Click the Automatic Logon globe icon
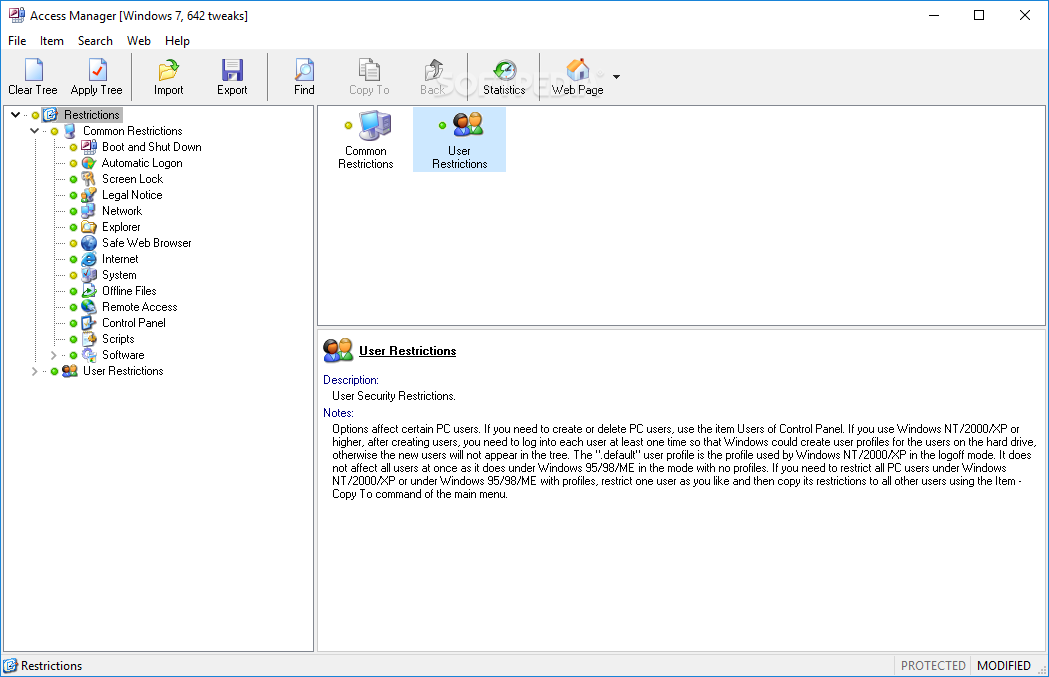This screenshot has width=1049, height=677. pos(89,163)
